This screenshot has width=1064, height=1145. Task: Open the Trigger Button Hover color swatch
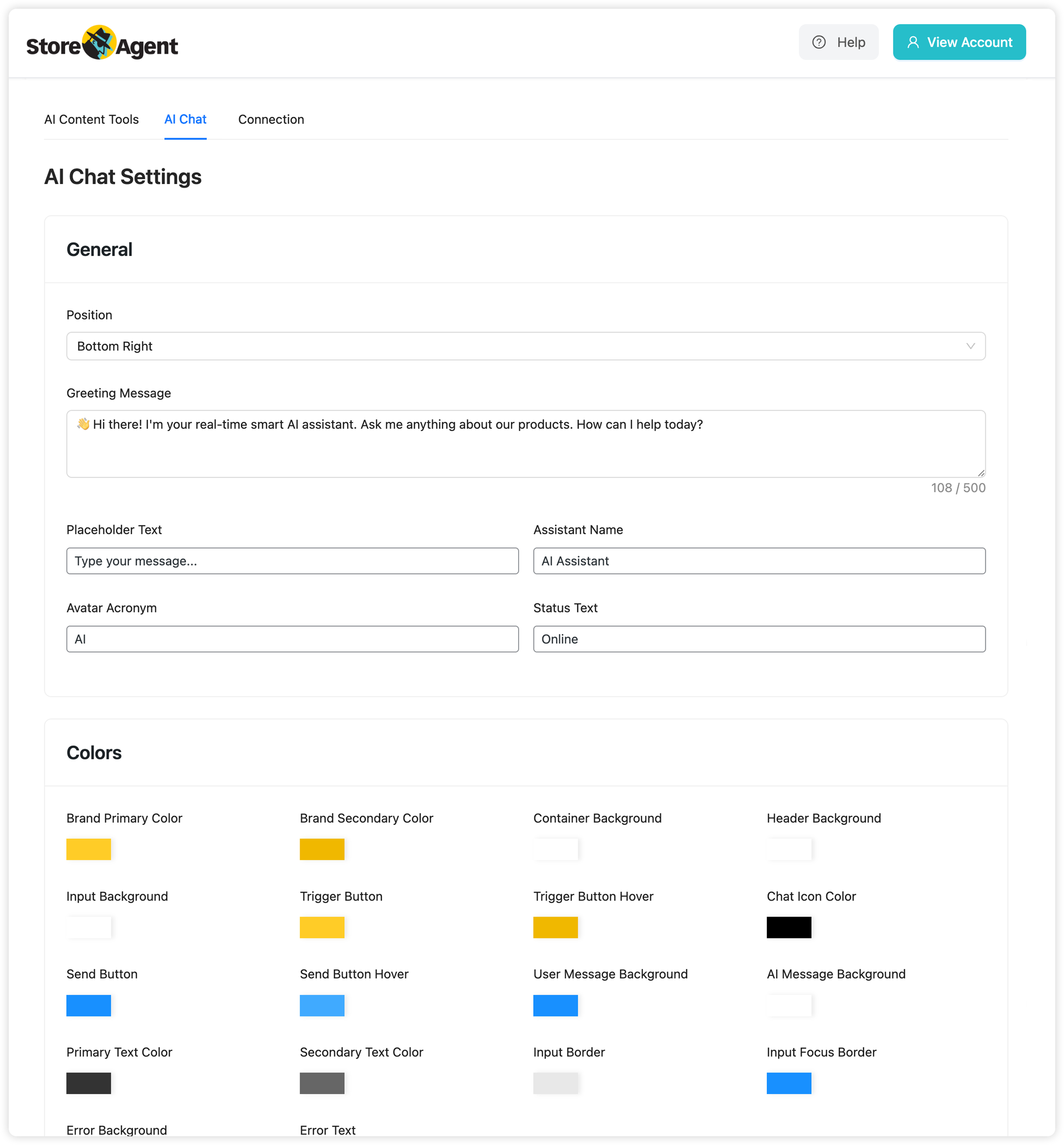click(x=556, y=928)
